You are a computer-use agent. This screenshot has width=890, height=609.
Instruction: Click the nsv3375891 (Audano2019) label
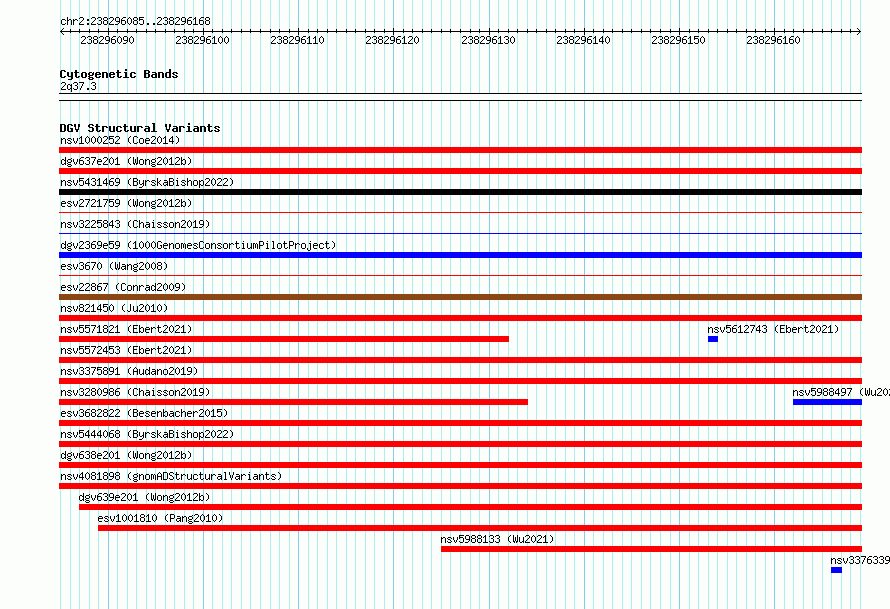129,371
